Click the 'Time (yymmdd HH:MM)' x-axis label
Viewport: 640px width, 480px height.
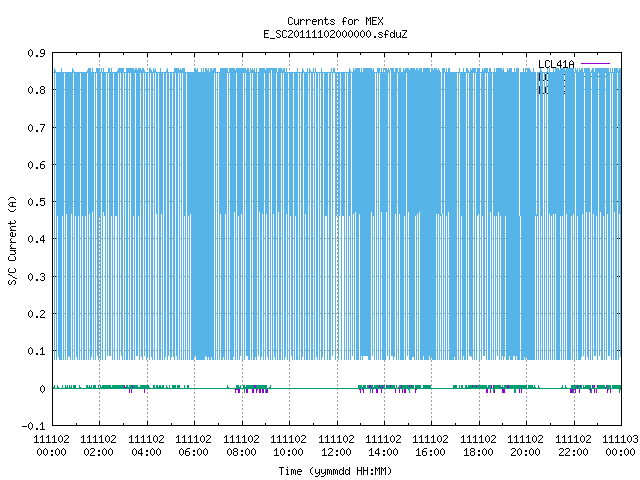(x=335, y=471)
